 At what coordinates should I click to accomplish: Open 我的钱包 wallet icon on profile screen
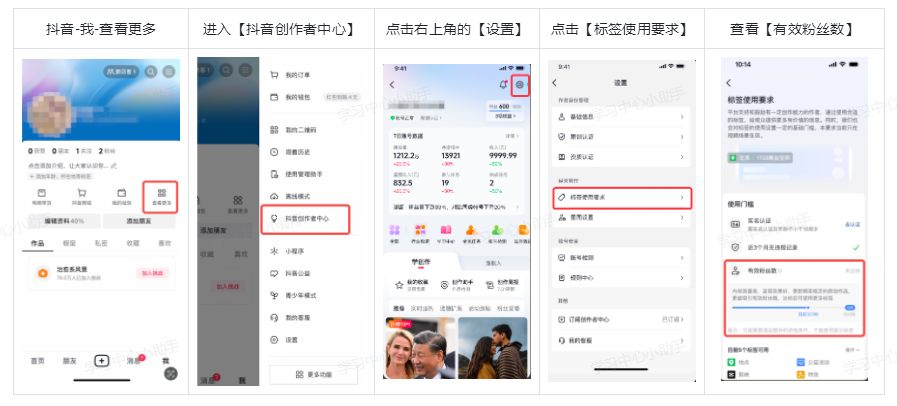tap(121, 193)
